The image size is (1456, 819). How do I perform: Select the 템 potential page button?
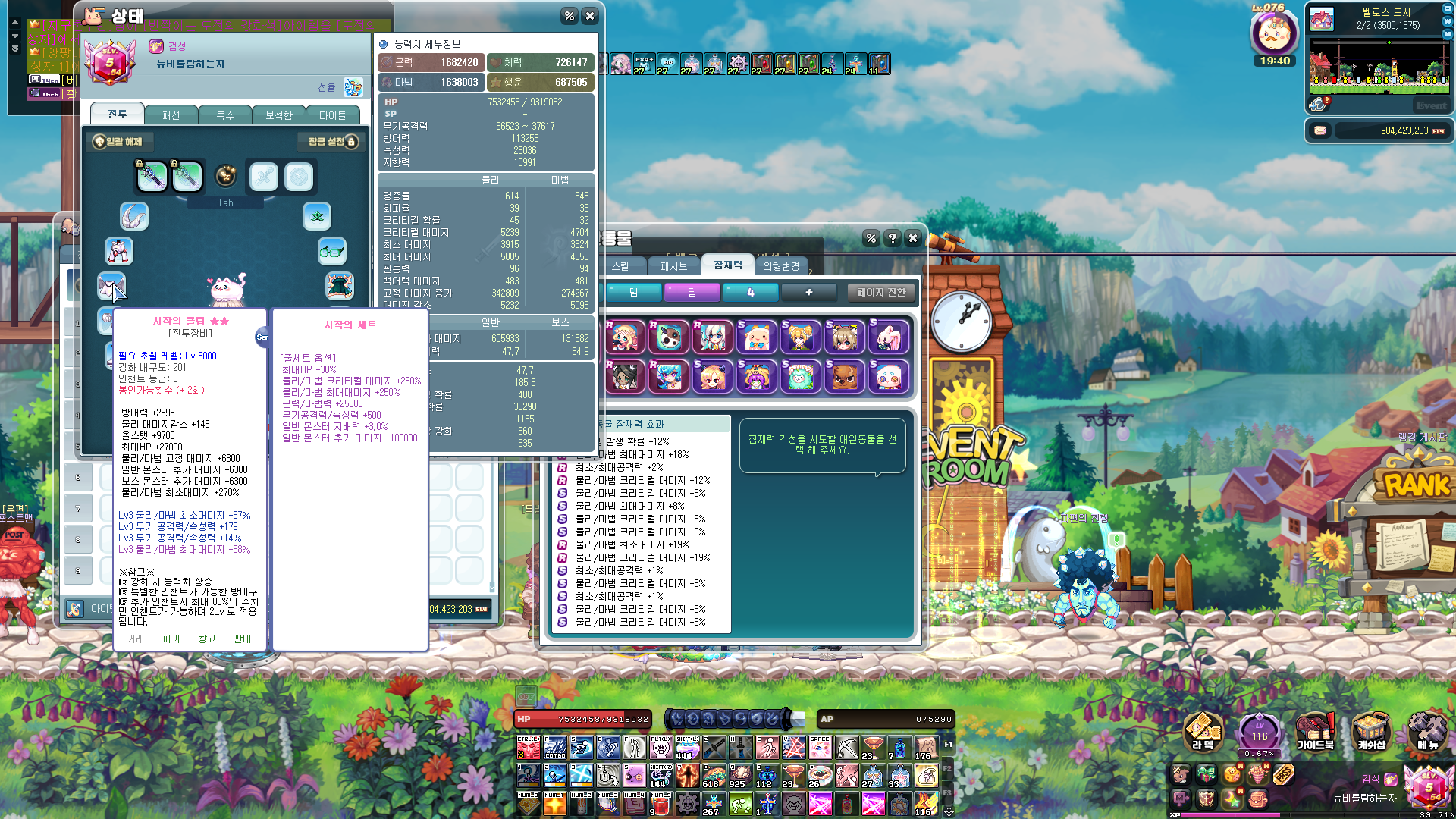tap(633, 292)
